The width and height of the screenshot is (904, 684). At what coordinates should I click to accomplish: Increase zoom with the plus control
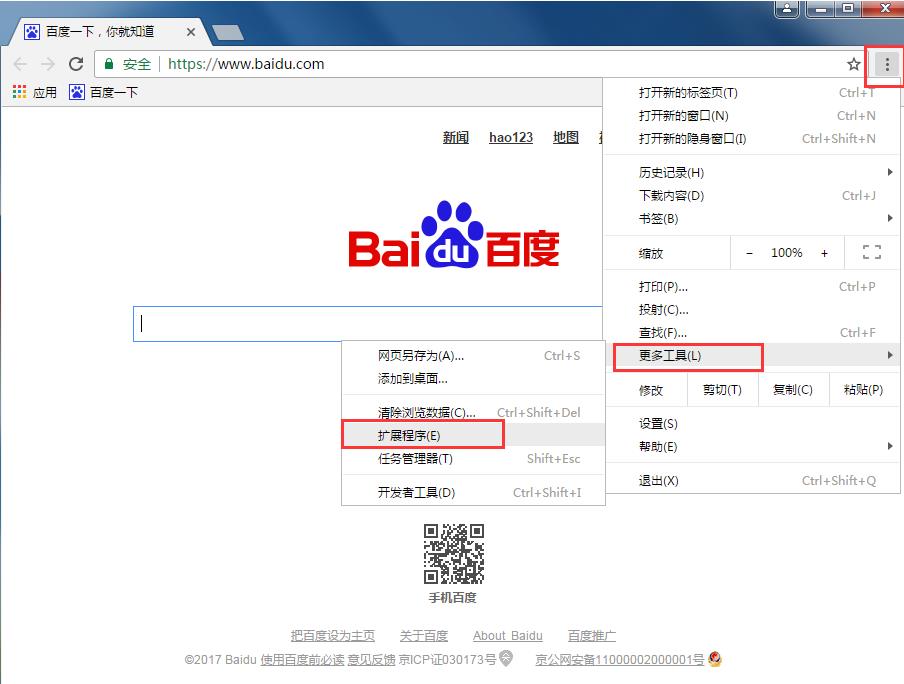click(825, 252)
